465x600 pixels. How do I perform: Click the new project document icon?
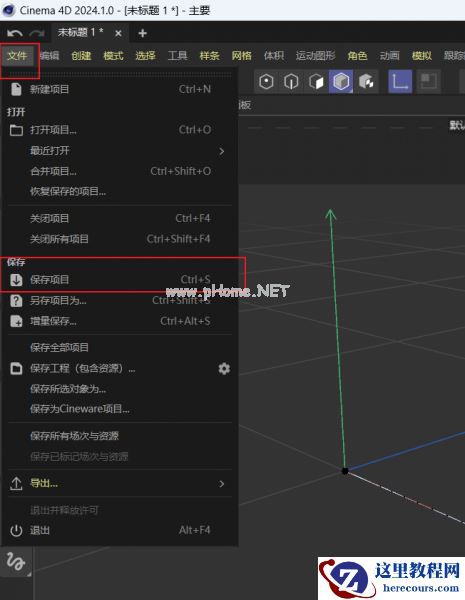(x=16, y=89)
